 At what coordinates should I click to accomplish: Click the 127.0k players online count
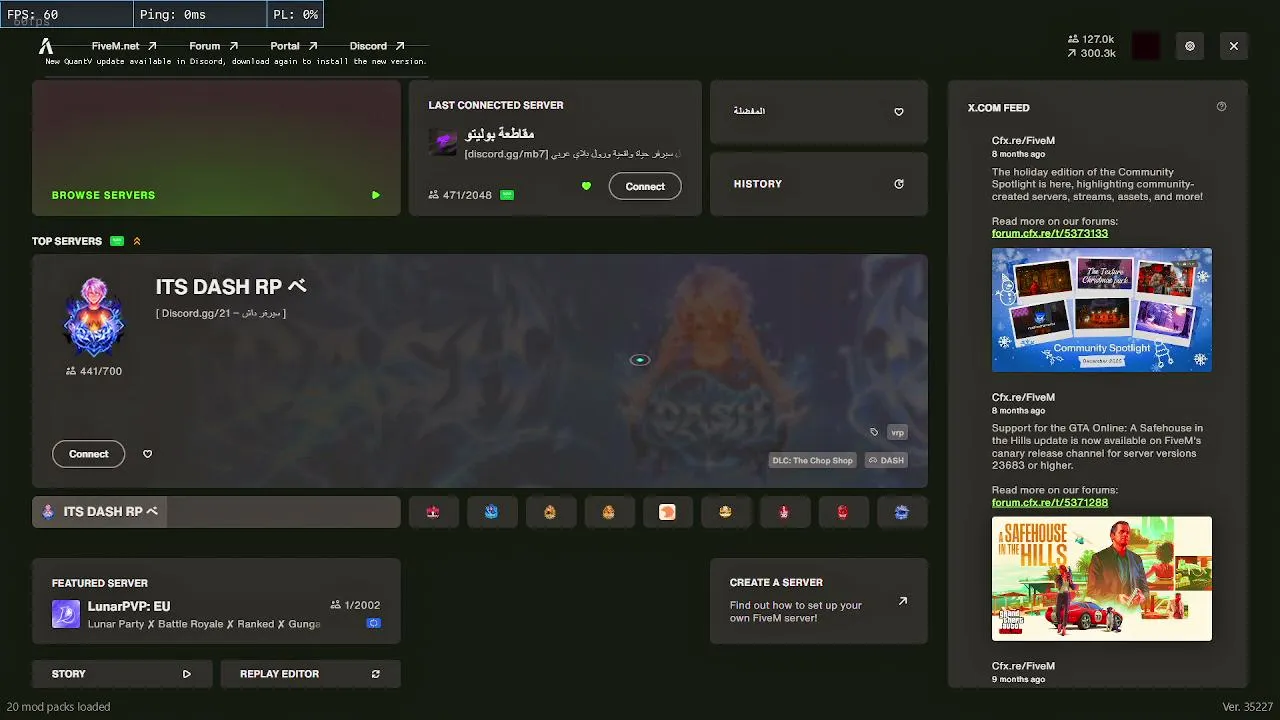tap(1091, 40)
